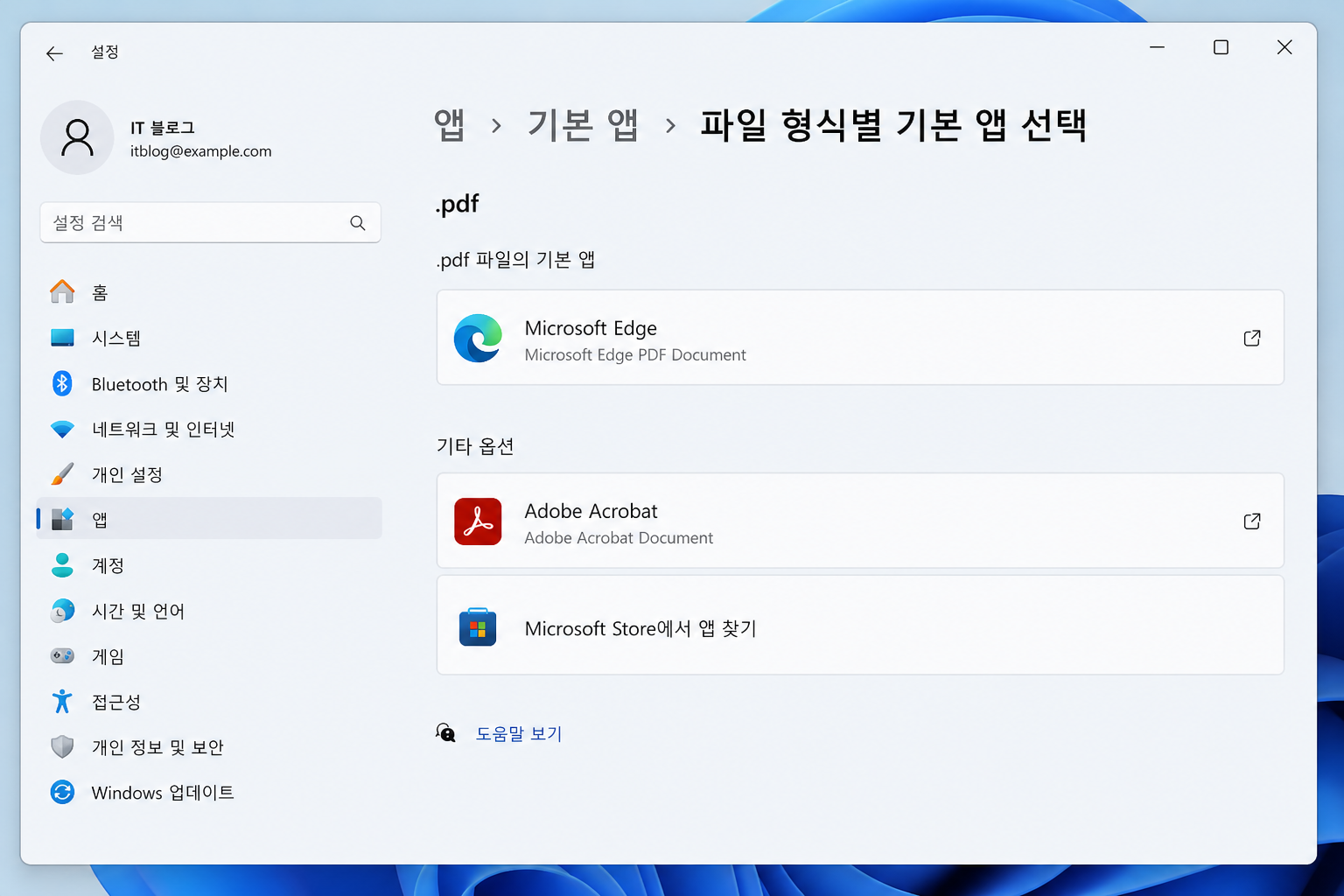The width and height of the screenshot is (1344, 896).
Task: Minimize the 설정 window
Action: point(1157,47)
